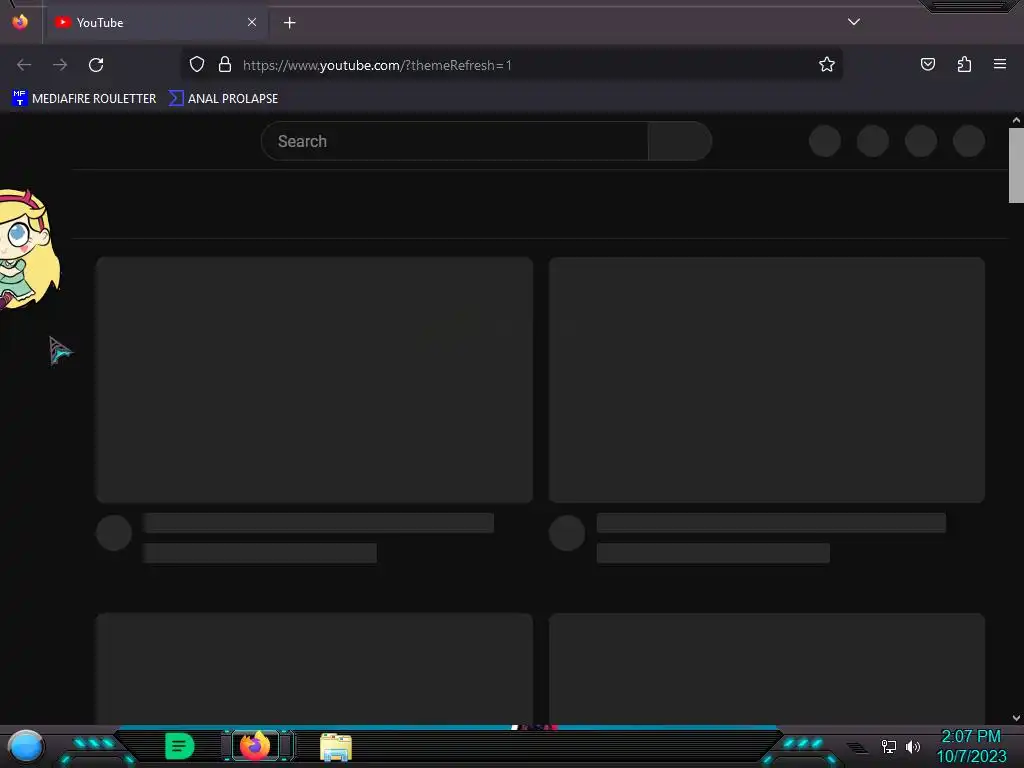Open the second bookmarks toolbar bookmark

point(223,99)
